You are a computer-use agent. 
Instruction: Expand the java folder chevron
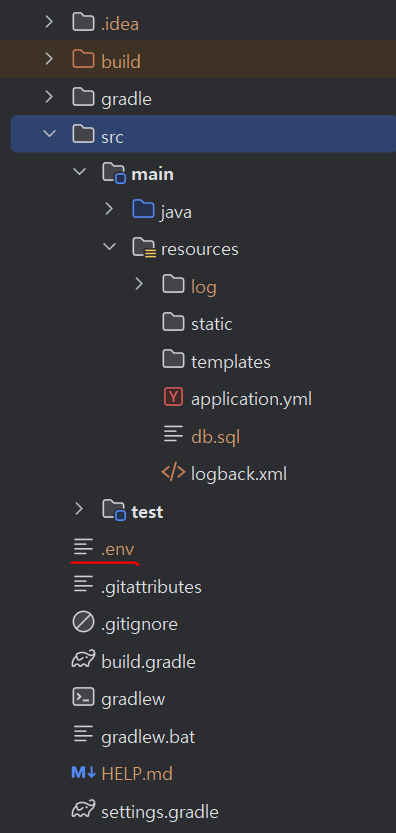(x=109, y=209)
